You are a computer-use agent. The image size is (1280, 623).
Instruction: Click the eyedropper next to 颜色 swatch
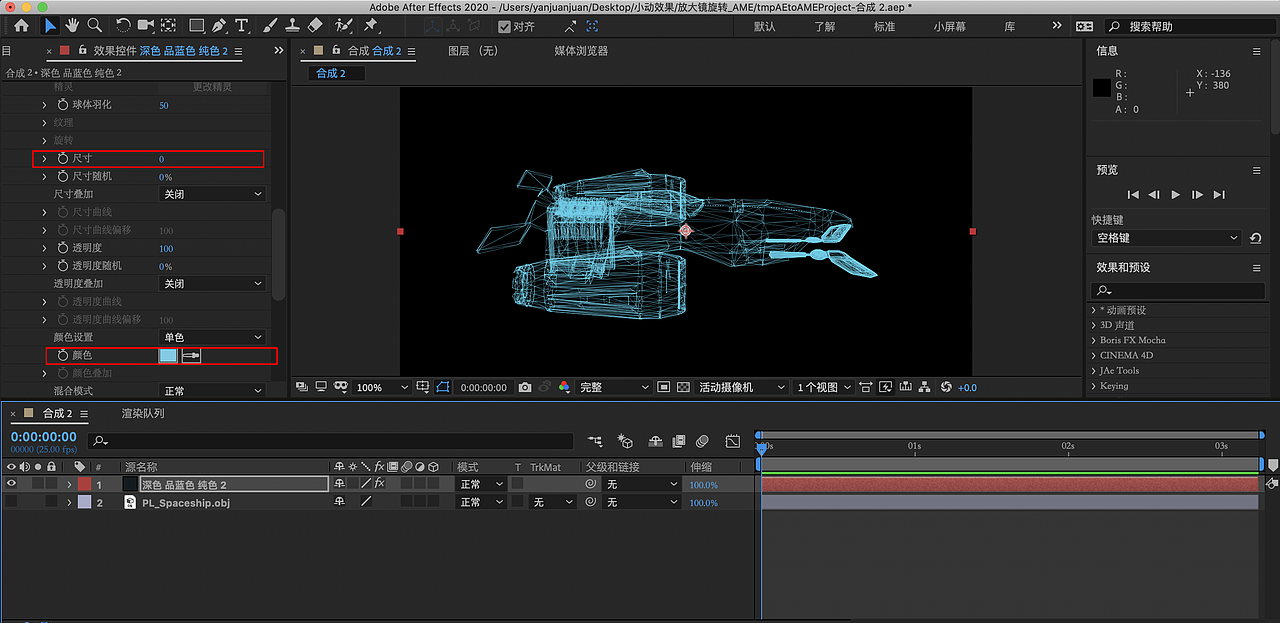pyautogui.click(x=191, y=355)
